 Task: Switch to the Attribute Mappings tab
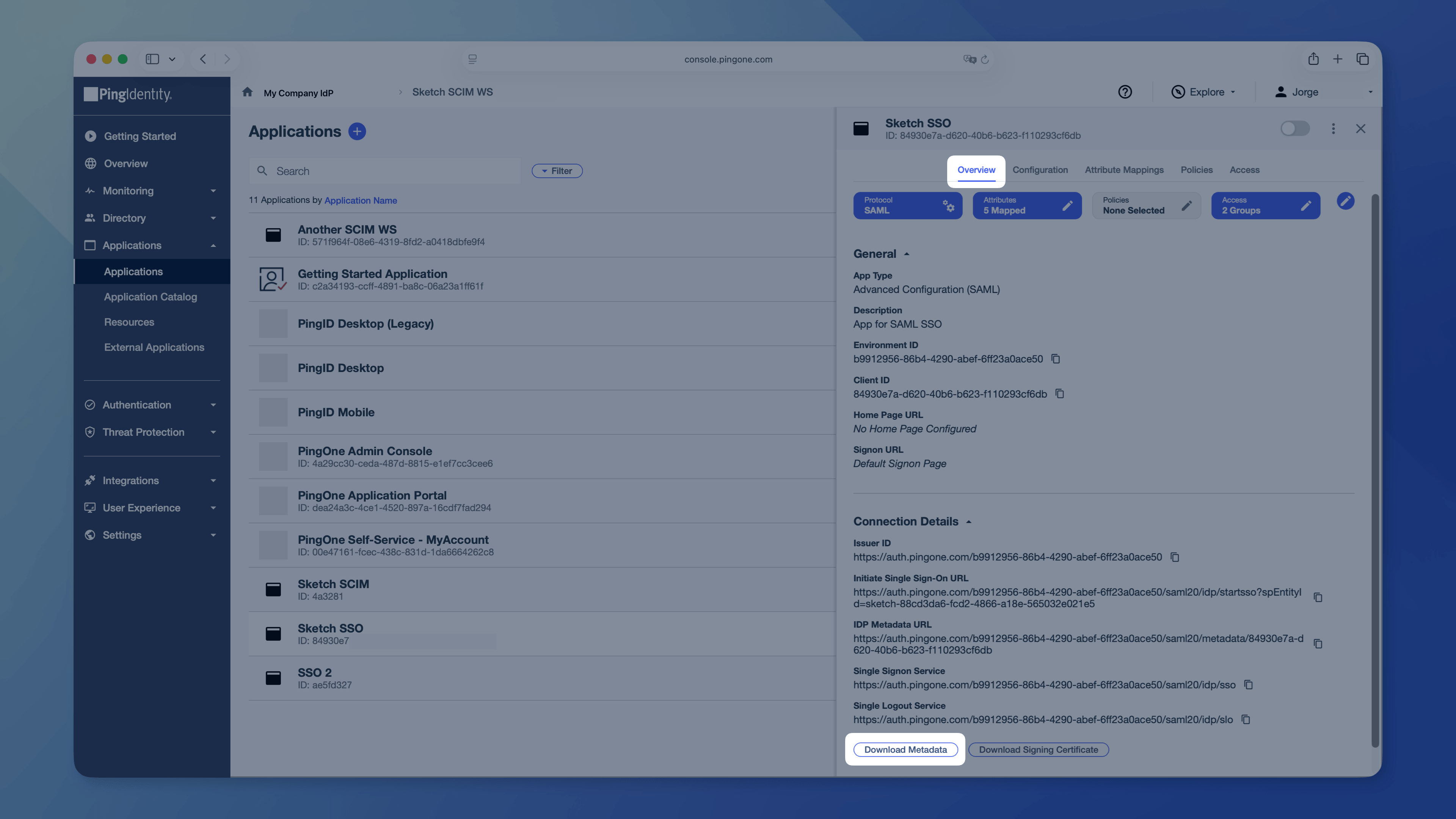tap(1123, 170)
